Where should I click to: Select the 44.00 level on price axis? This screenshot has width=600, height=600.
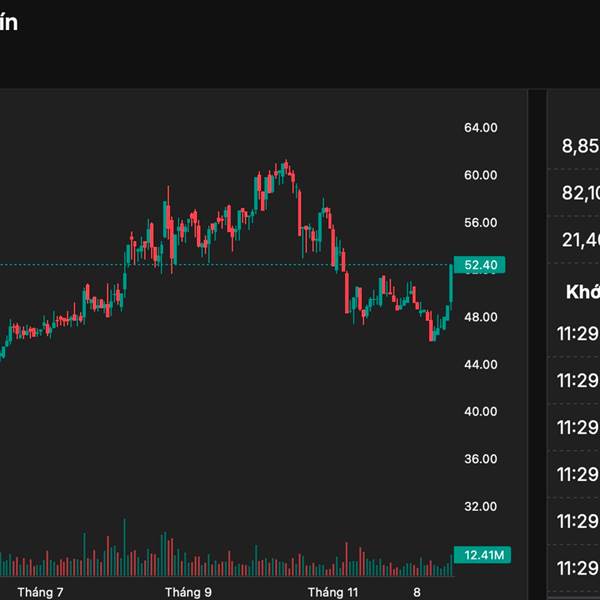(481, 364)
